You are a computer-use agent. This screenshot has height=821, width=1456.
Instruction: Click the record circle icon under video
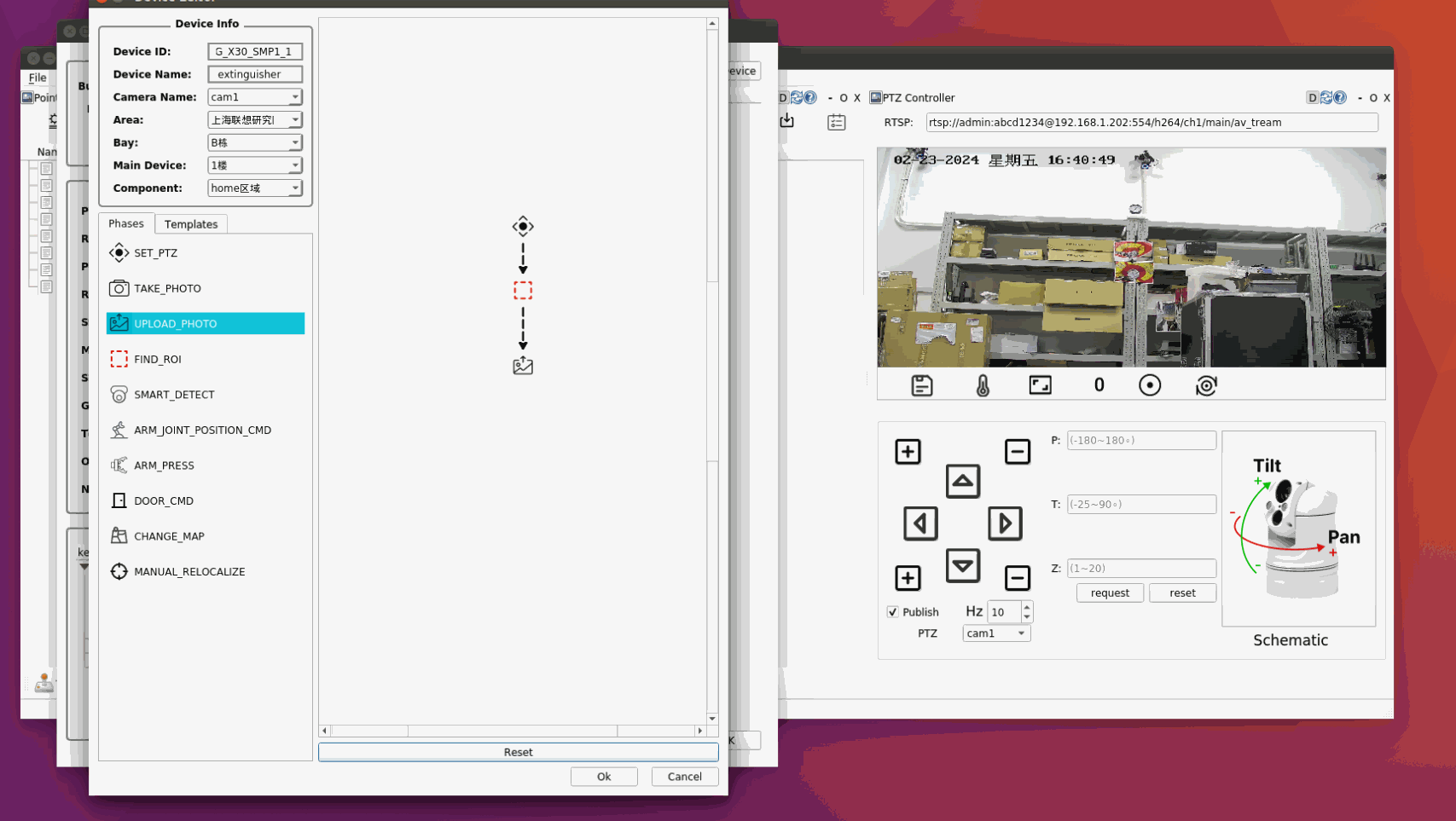click(x=1149, y=385)
